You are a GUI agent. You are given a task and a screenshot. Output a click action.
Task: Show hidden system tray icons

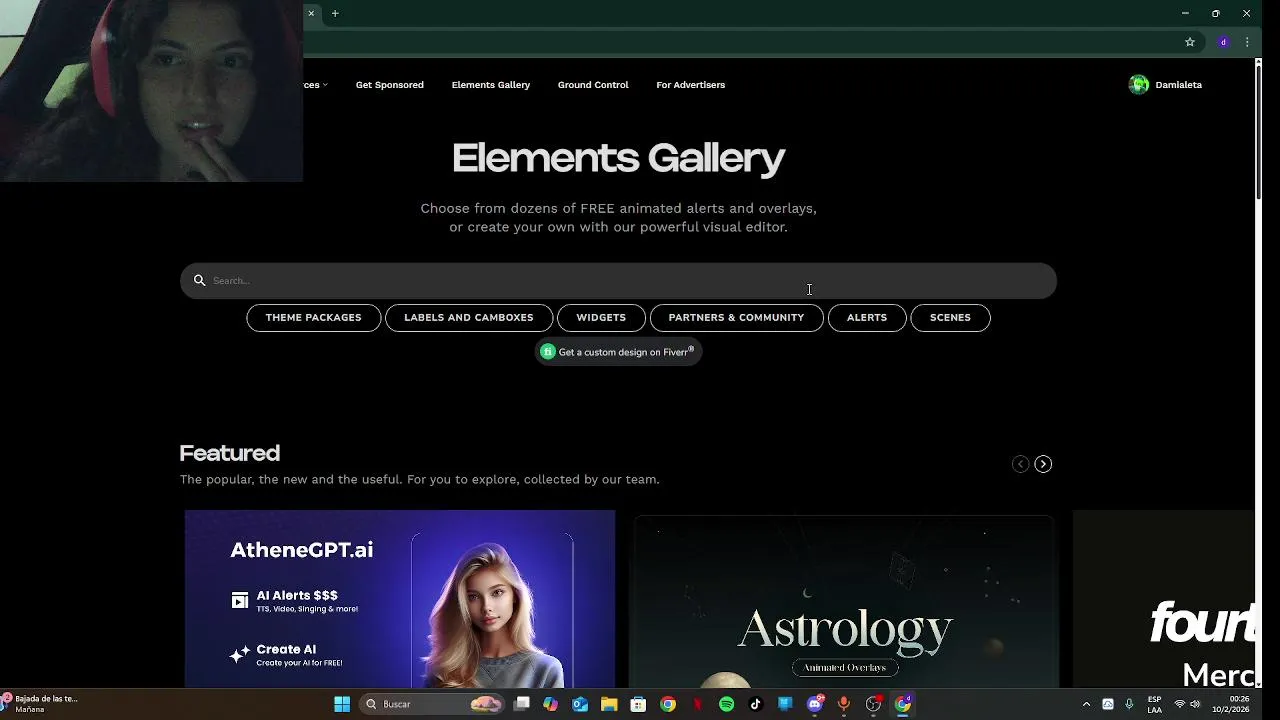click(1086, 704)
